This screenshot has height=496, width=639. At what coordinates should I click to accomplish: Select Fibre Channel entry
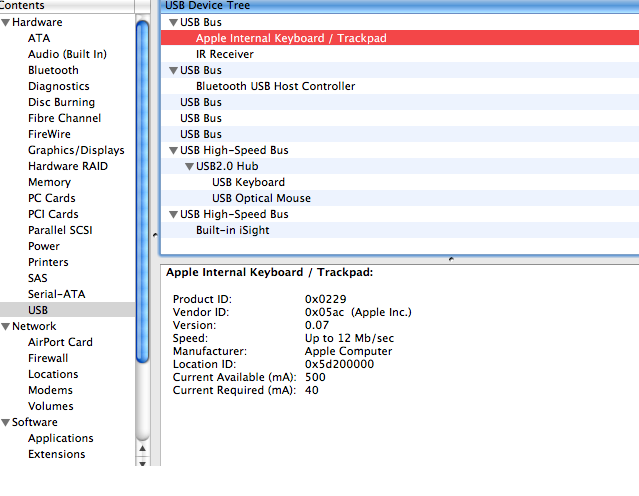pos(64,118)
